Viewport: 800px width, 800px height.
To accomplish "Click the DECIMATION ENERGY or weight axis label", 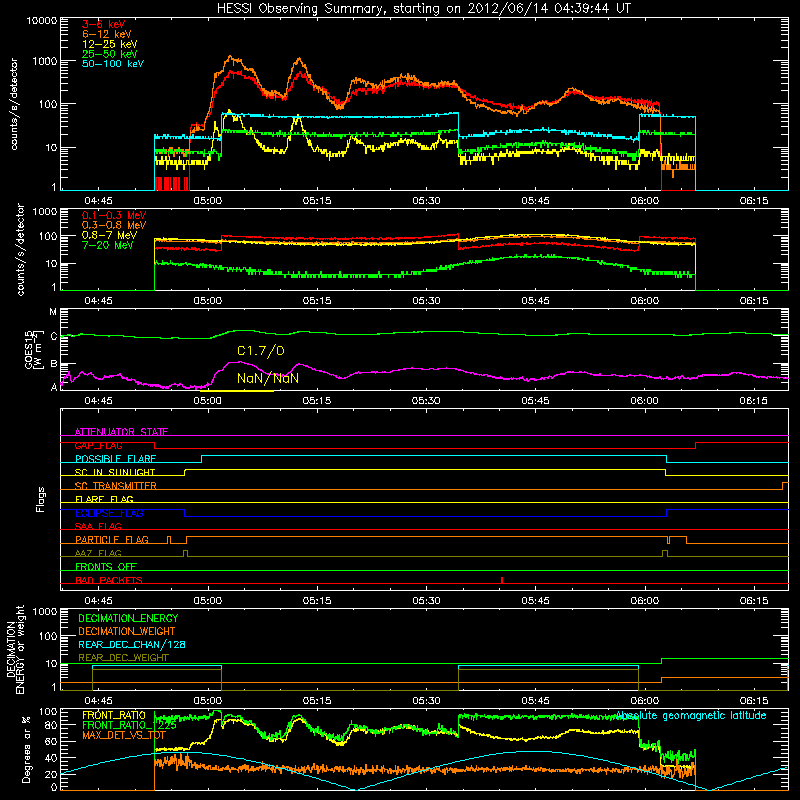I will click(x=15, y=649).
